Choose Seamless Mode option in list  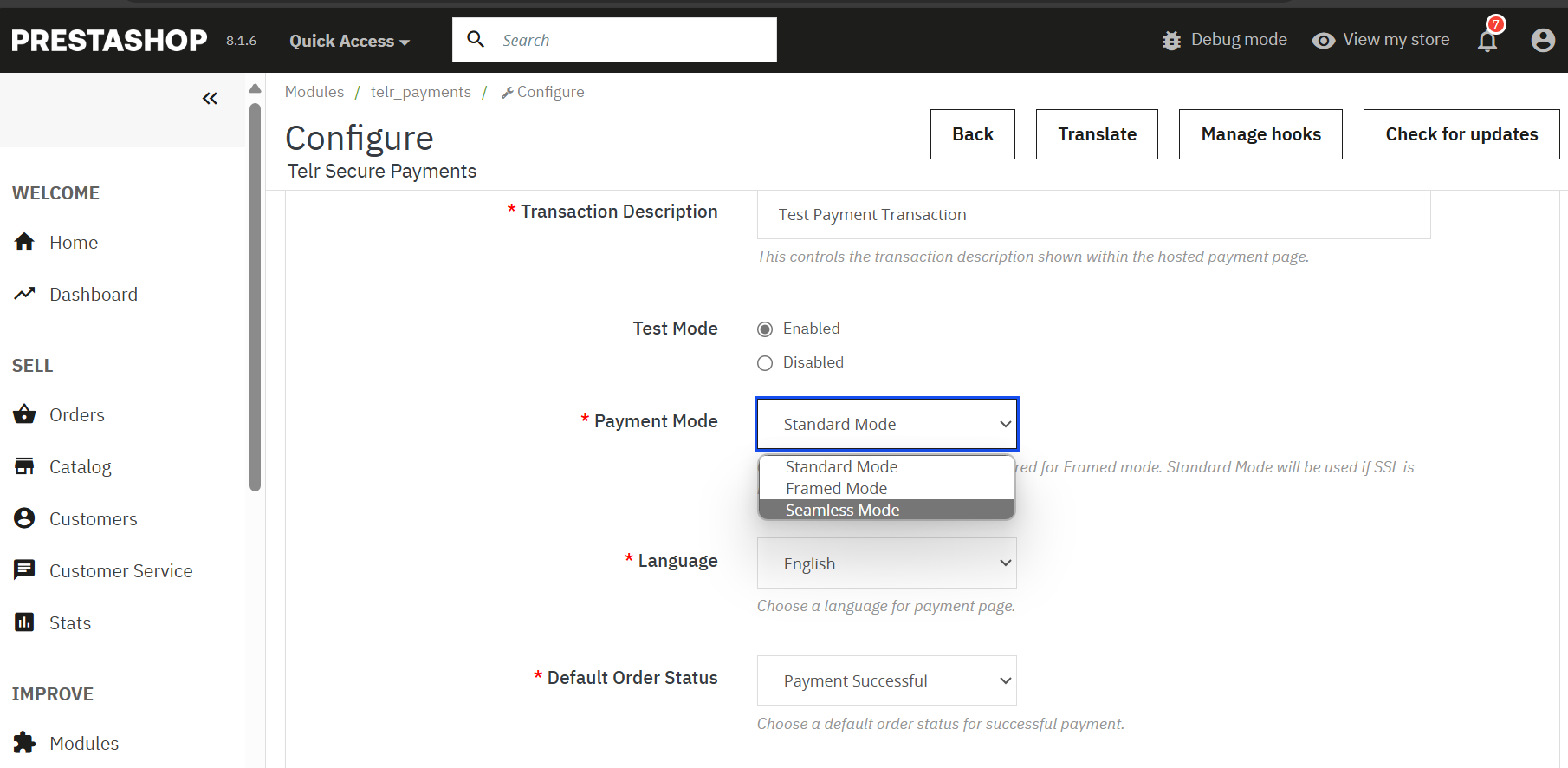[x=886, y=510]
